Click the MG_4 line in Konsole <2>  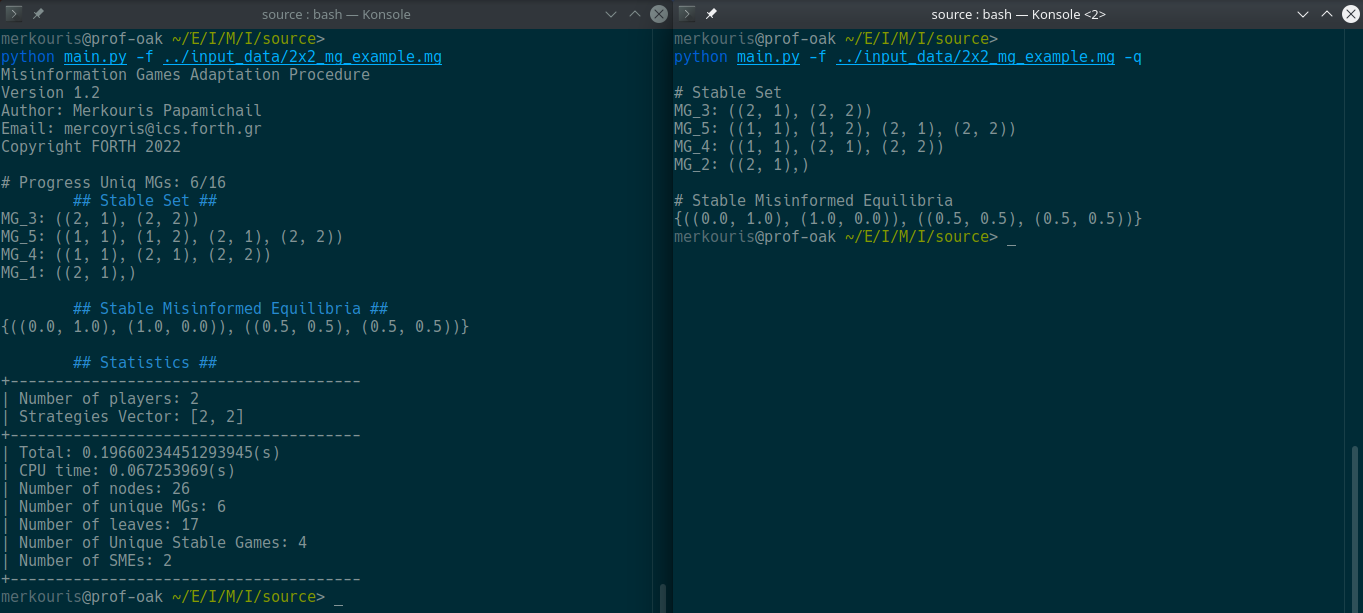tap(809, 147)
